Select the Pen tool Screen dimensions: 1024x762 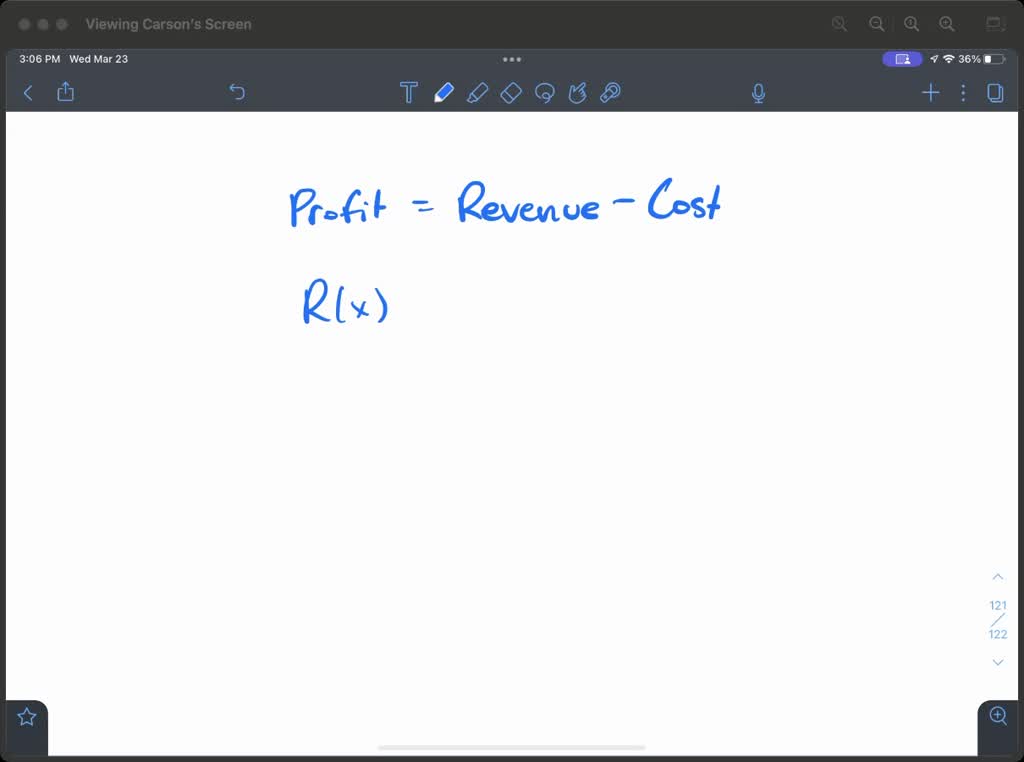coord(444,92)
